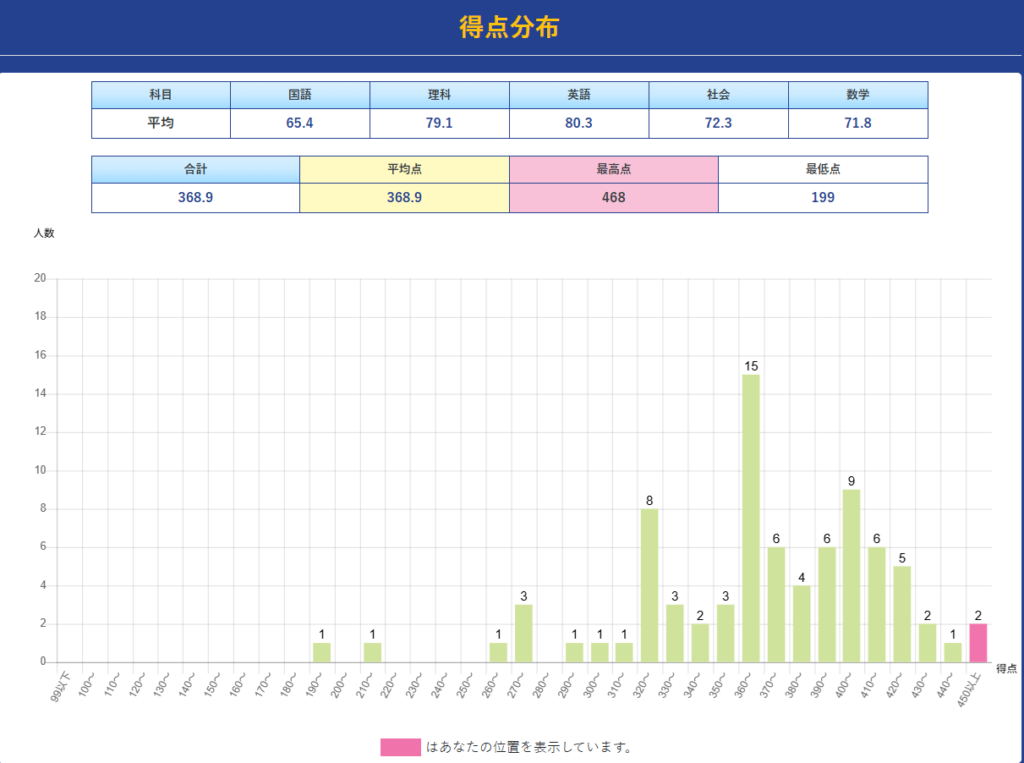Click the yellow 平均点 header cell
Viewport: 1024px width, 763px height.
click(x=404, y=169)
